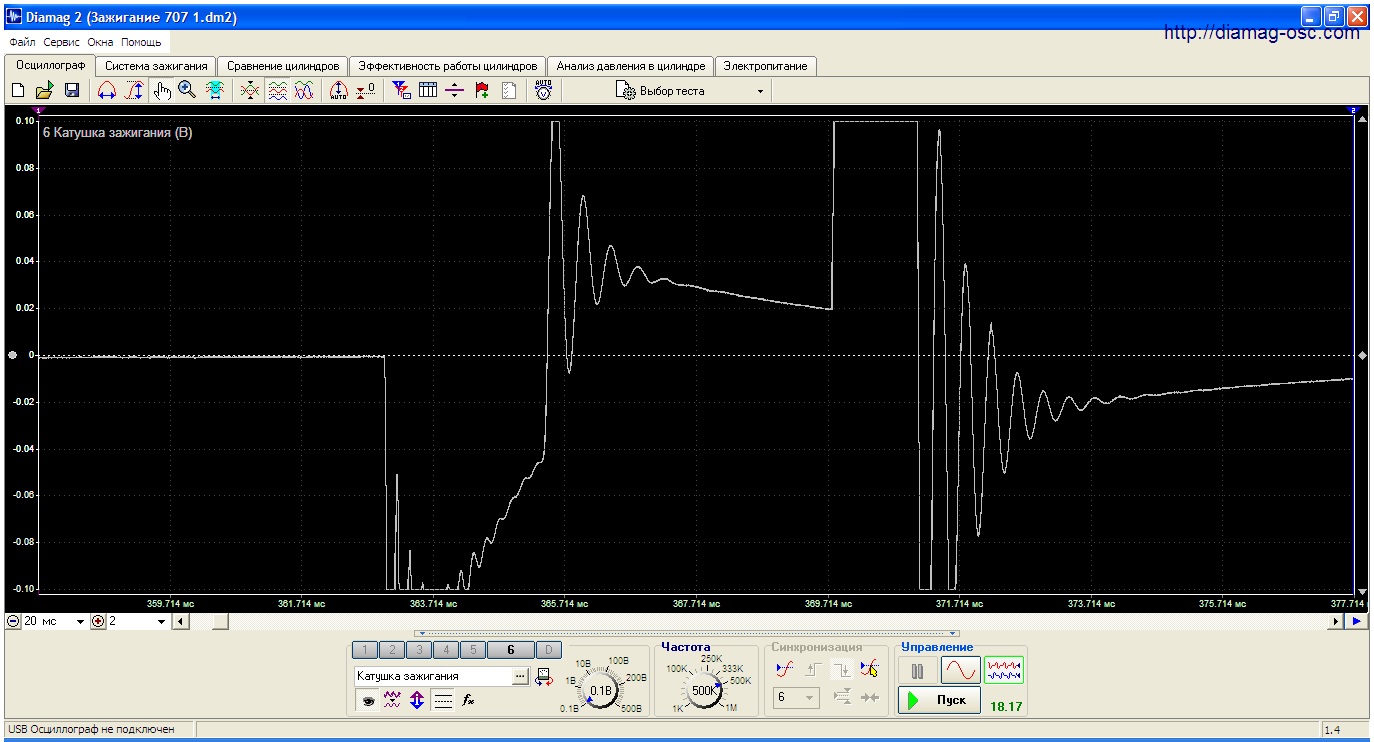The height and width of the screenshot is (742, 1374).
Task: Toggle channel 6 selector button
Action: 510,650
